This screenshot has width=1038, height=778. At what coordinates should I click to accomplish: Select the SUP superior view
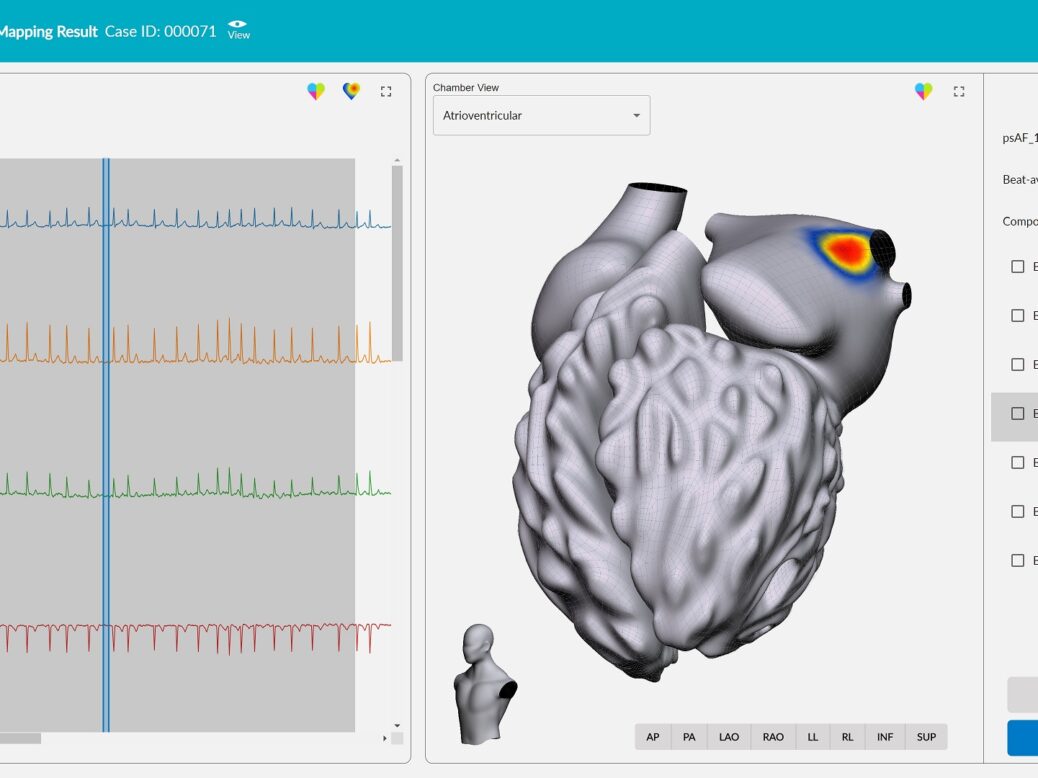[926, 737]
